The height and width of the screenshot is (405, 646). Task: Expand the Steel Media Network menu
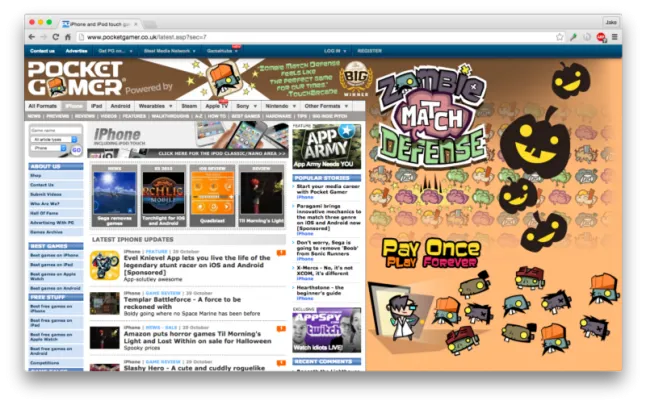[169, 51]
